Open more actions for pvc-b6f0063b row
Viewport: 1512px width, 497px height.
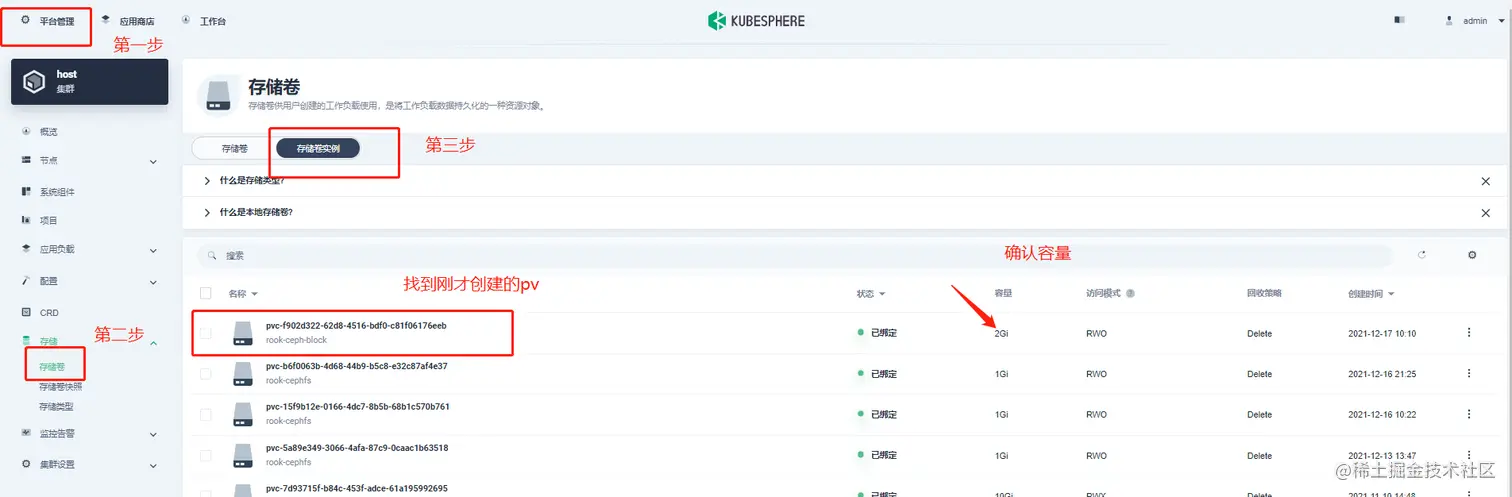(x=1468, y=373)
